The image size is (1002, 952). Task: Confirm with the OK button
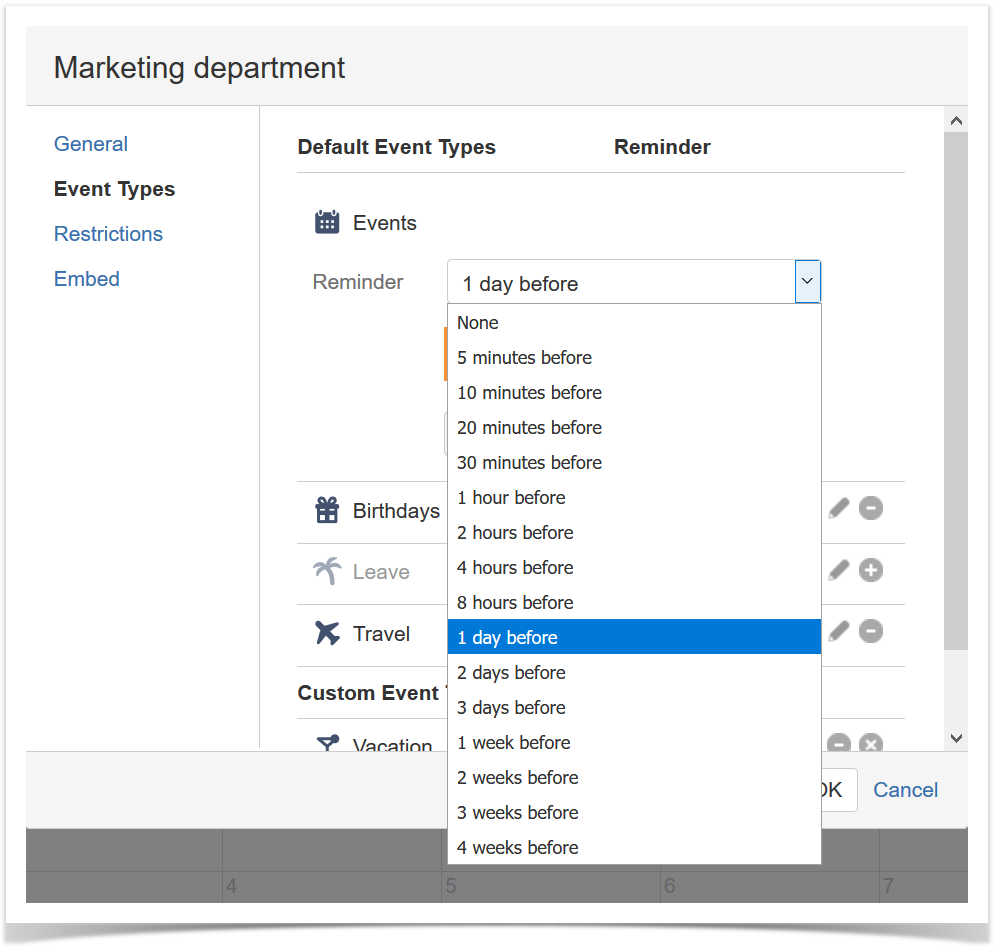click(839, 790)
